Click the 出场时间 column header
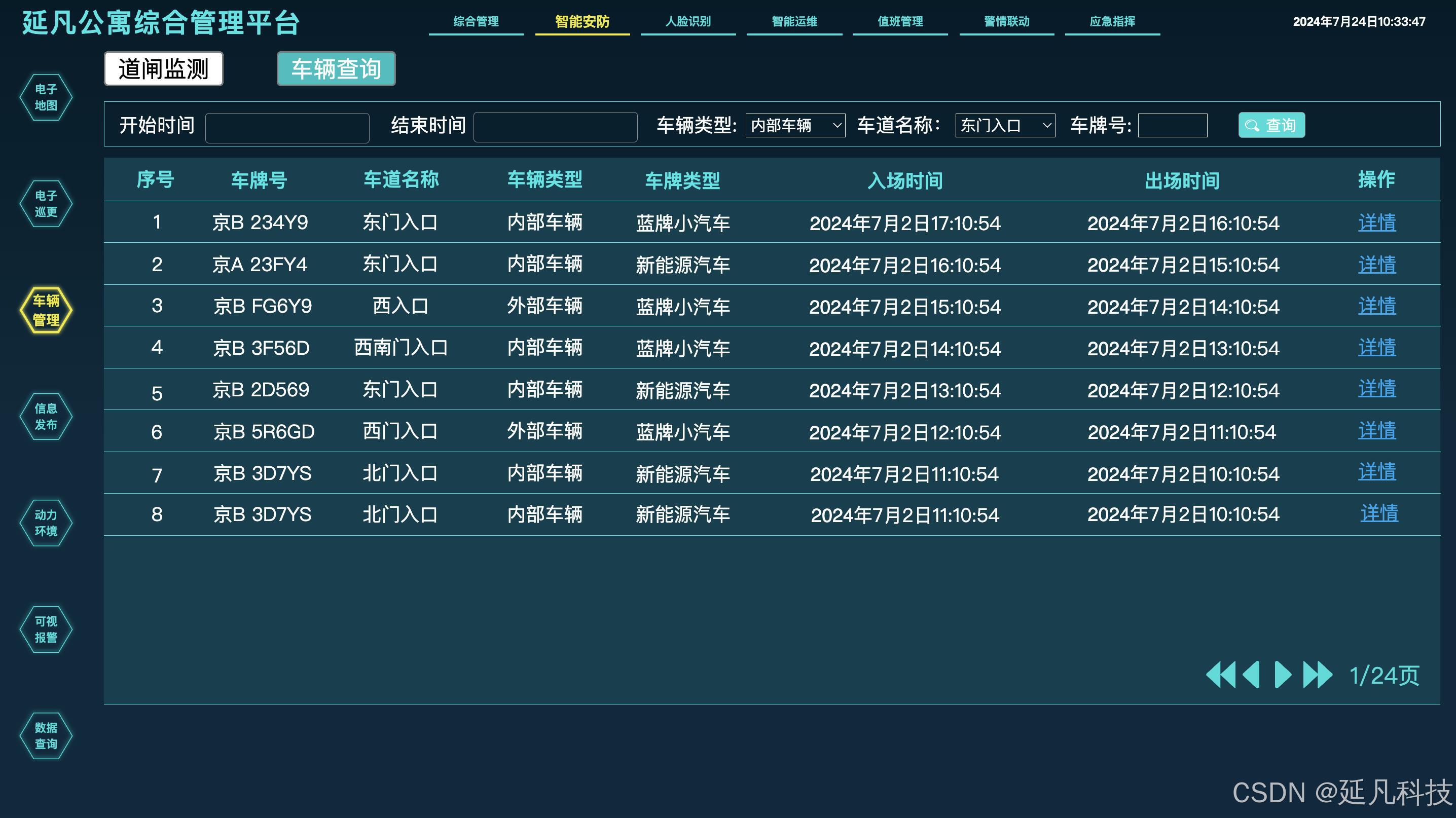Image resolution: width=1456 pixels, height=818 pixels. pos(1182,181)
